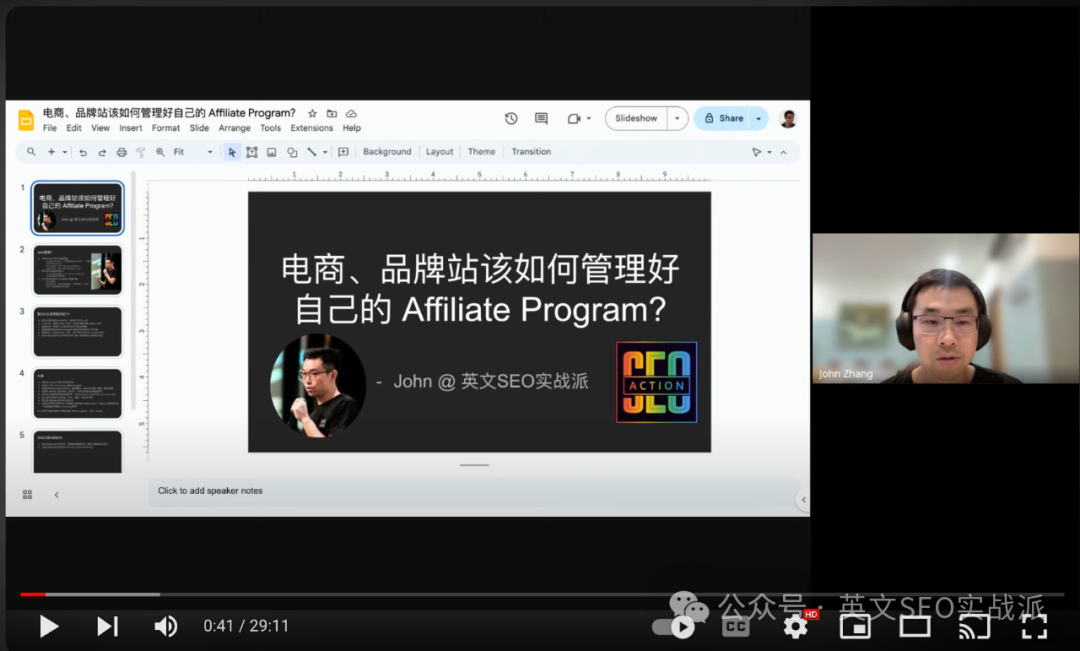1080x651 pixels.
Task: Switch to grid view of slides
Action: 28,495
